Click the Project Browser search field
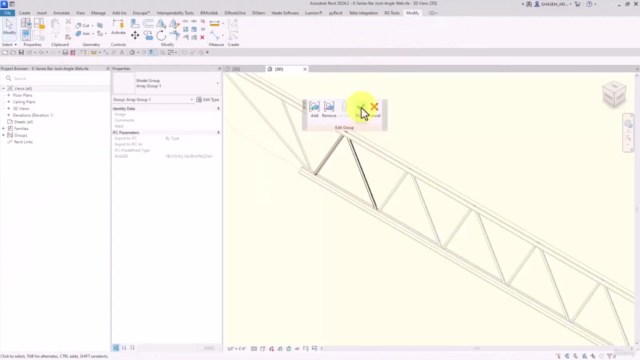 click(55, 78)
